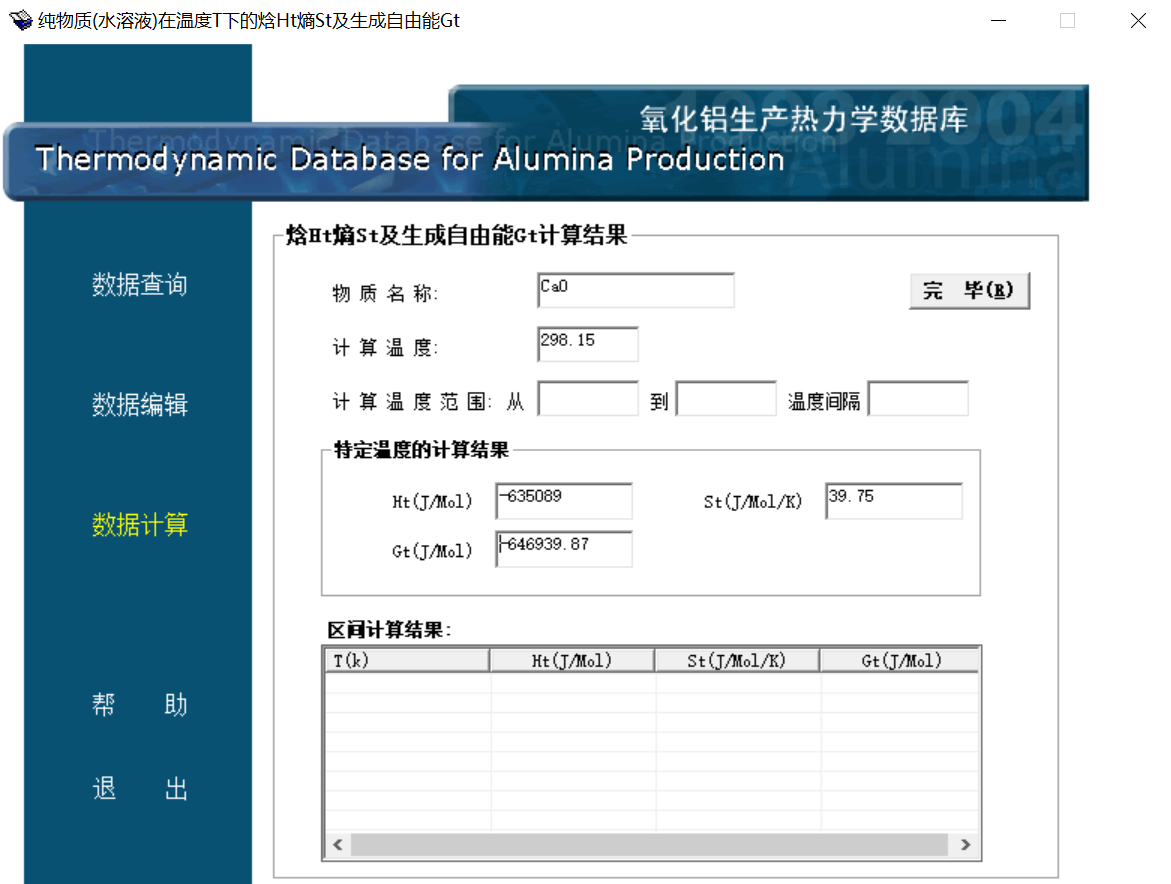Click the Gt(J/Mol) table column header
Screen dimensions: 1171x884
(900, 660)
